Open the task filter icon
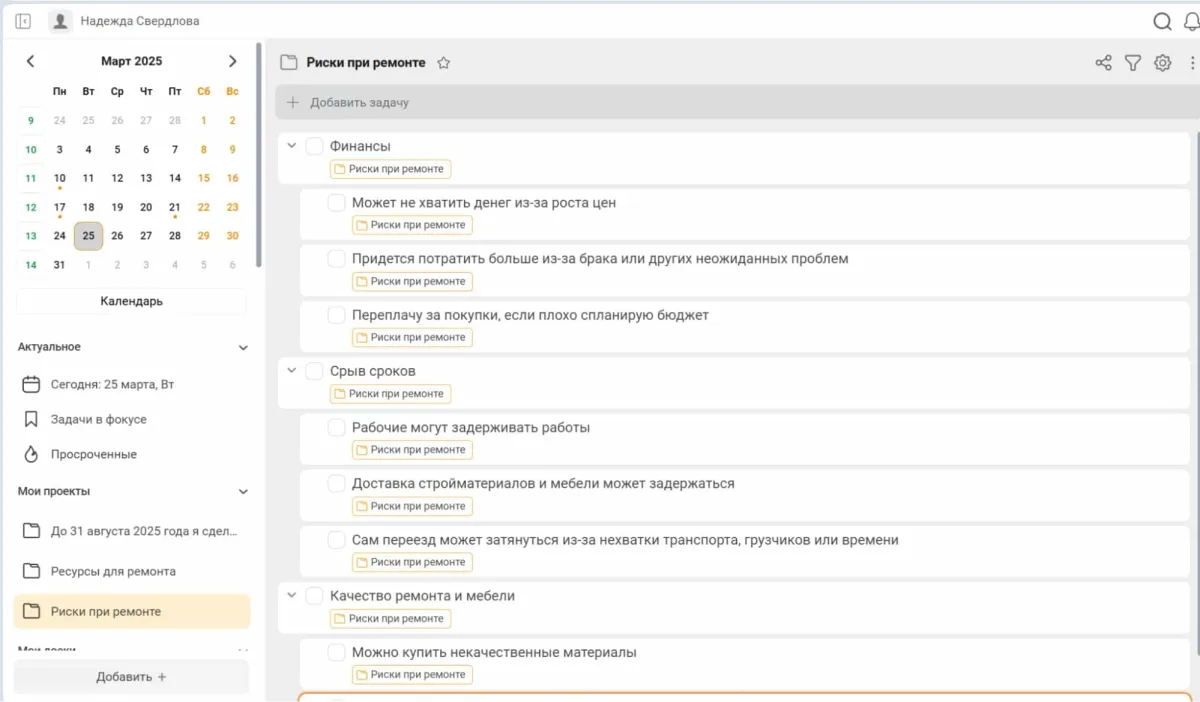The image size is (1200, 702). pyautogui.click(x=1132, y=63)
